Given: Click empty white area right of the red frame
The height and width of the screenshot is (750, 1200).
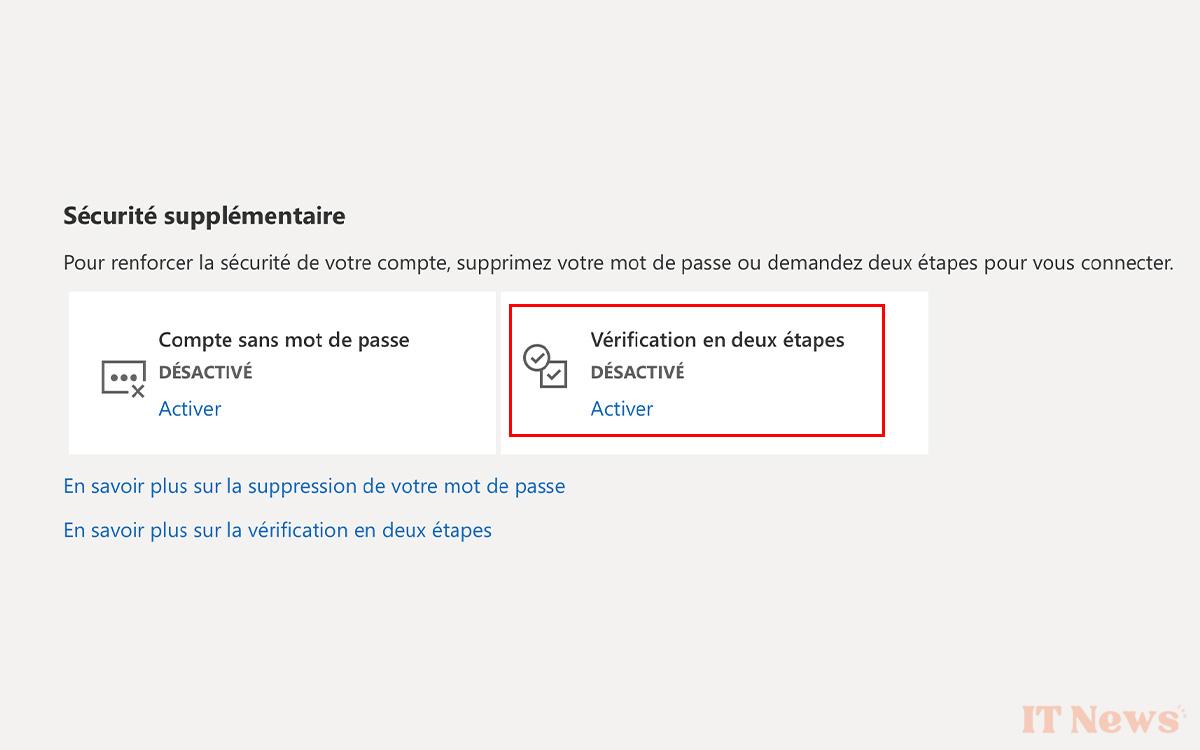Looking at the screenshot, I should [x=906, y=372].
